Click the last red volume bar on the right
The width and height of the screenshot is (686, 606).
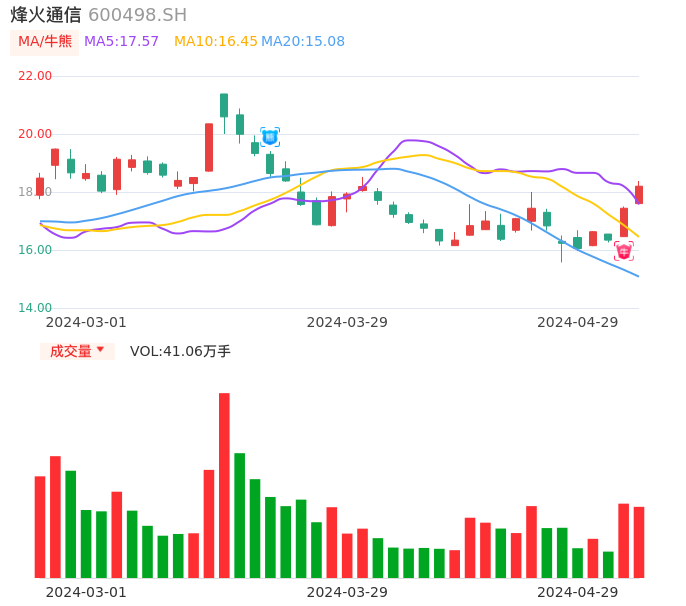(639, 542)
